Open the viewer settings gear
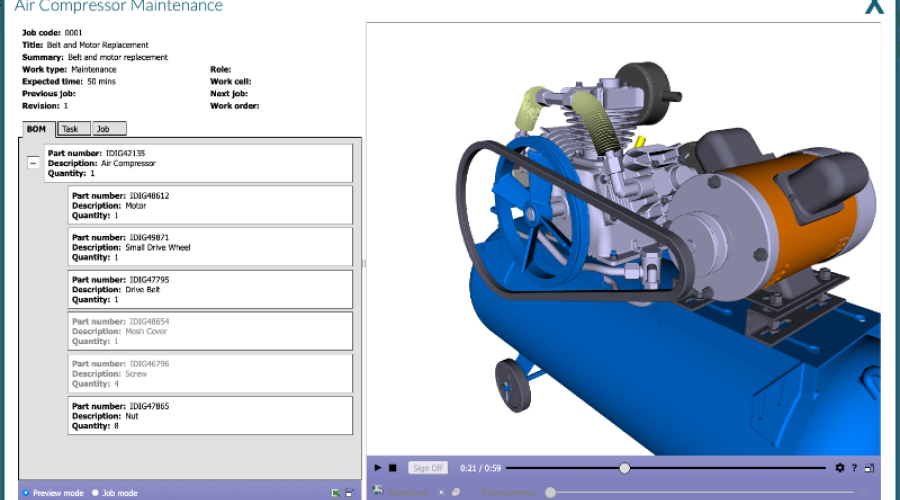Image resolution: width=900 pixels, height=500 pixels. (x=840, y=468)
